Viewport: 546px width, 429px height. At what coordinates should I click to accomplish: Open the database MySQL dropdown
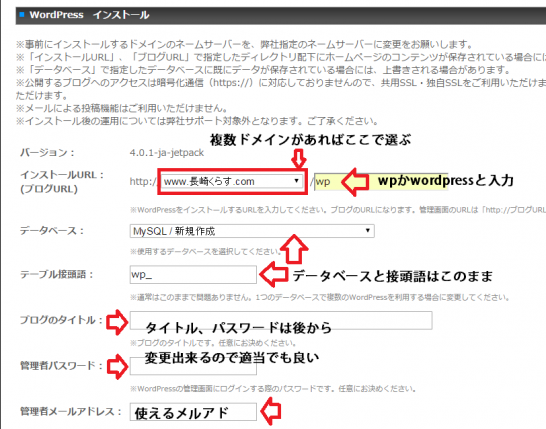(x=252, y=231)
